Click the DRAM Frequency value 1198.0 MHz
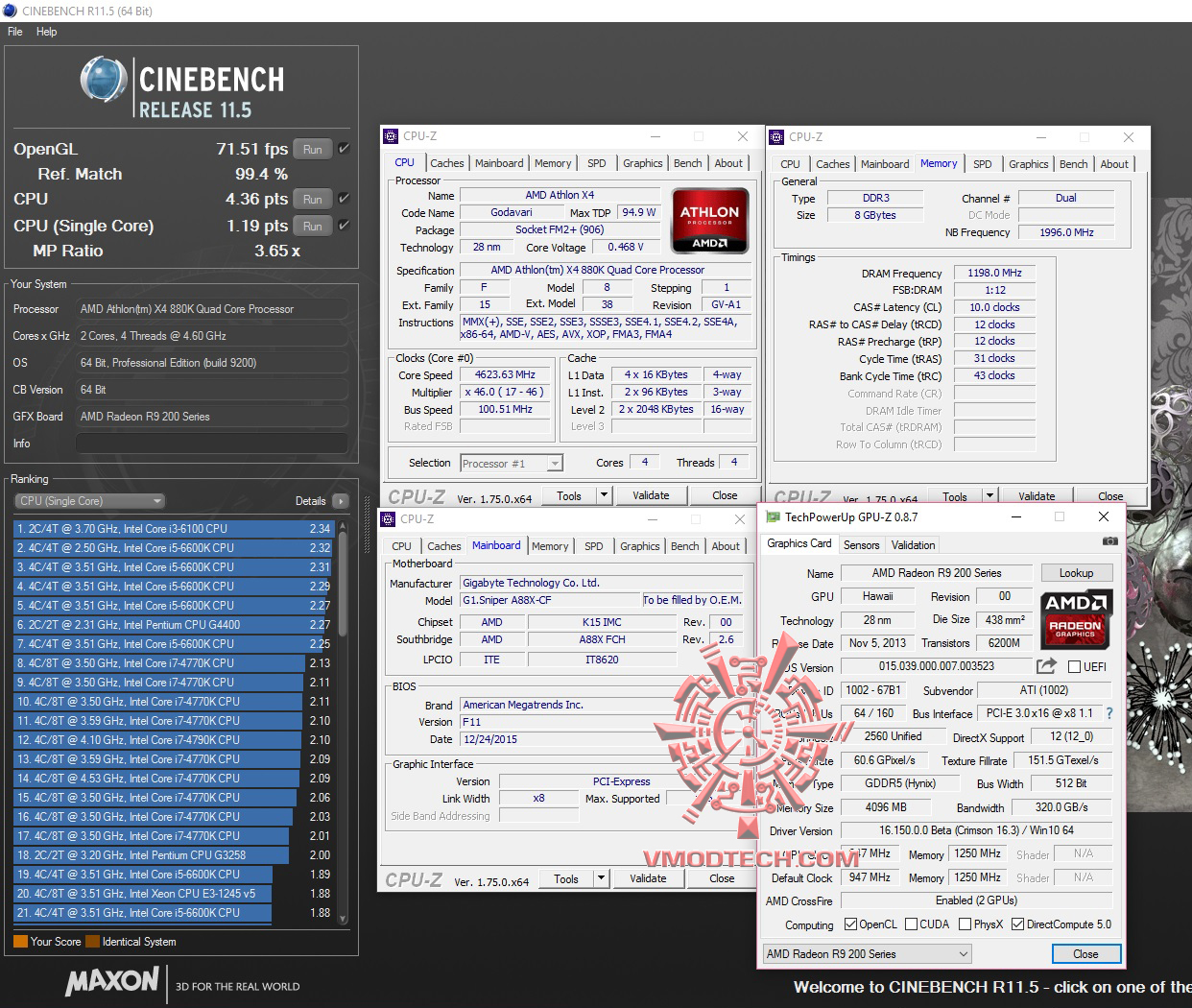 (x=994, y=273)
